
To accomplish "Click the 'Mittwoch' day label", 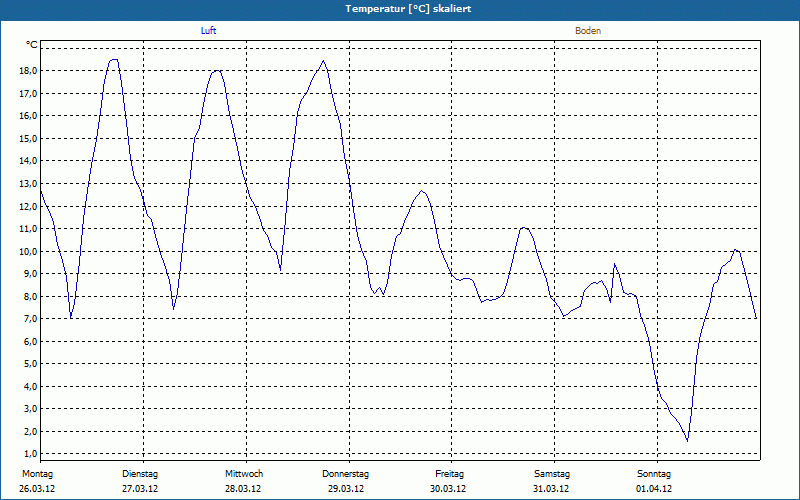I will point(244,474).
